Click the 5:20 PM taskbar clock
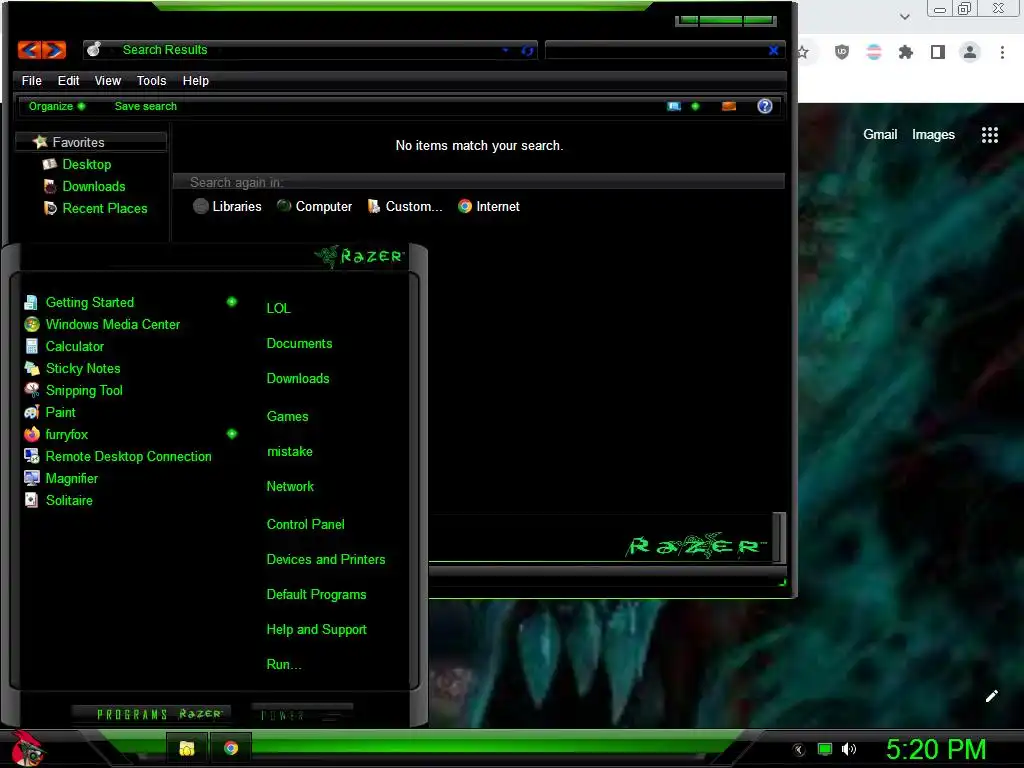The width and height of the screenshot is (1024, 768). [x=936, y=749]
